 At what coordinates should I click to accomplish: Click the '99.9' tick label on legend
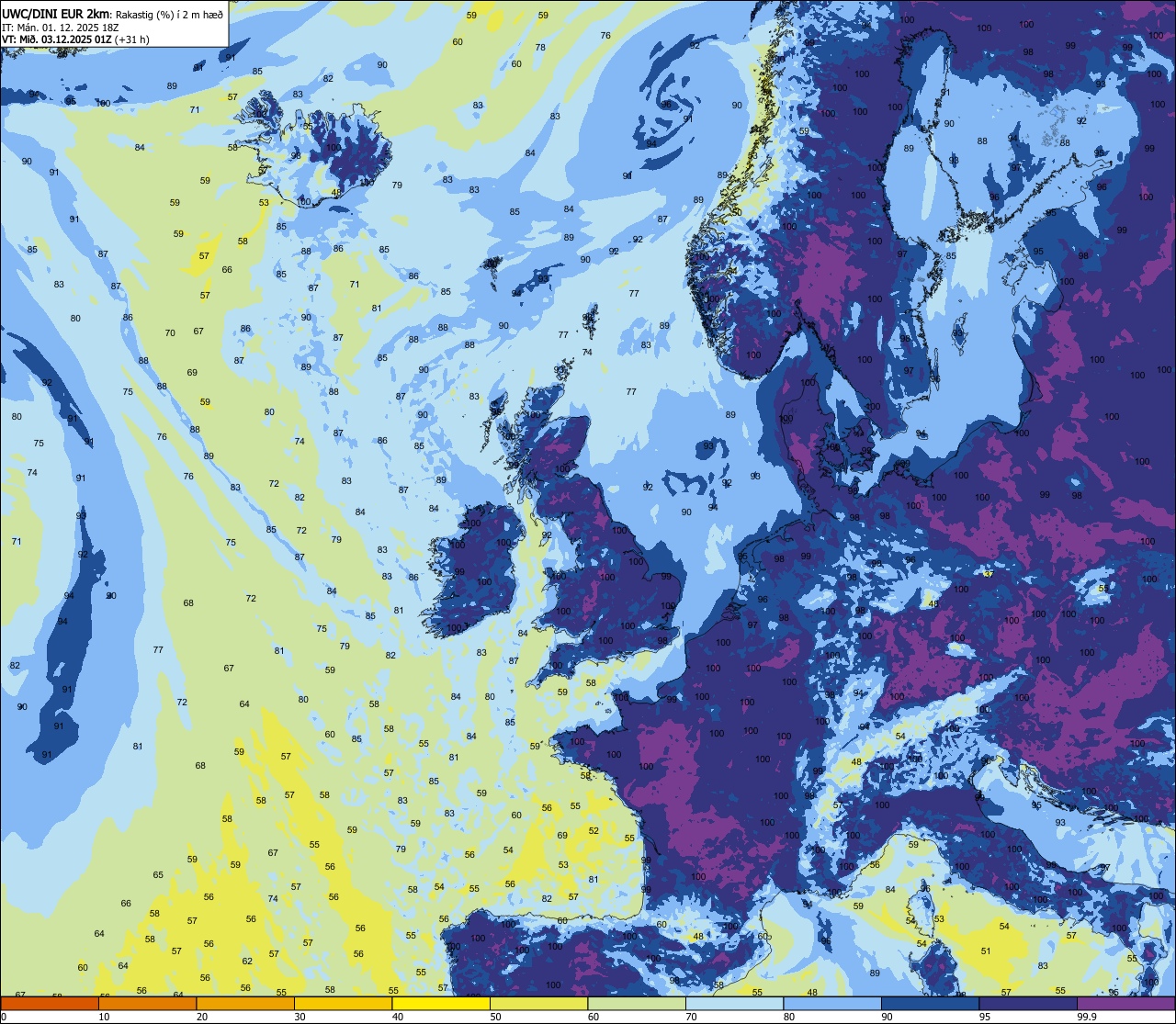[1087, 1017]
